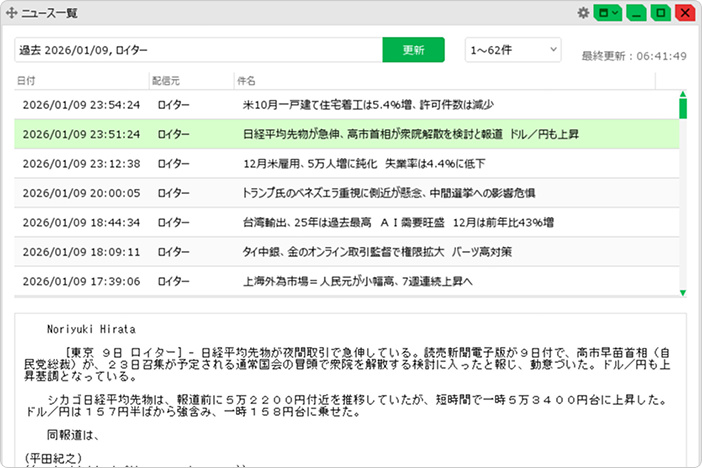This screenshot has height=468, width=702.
Task: Select the highlighted 日経平均先物が急伸 news row
Action: click(347, 134)
